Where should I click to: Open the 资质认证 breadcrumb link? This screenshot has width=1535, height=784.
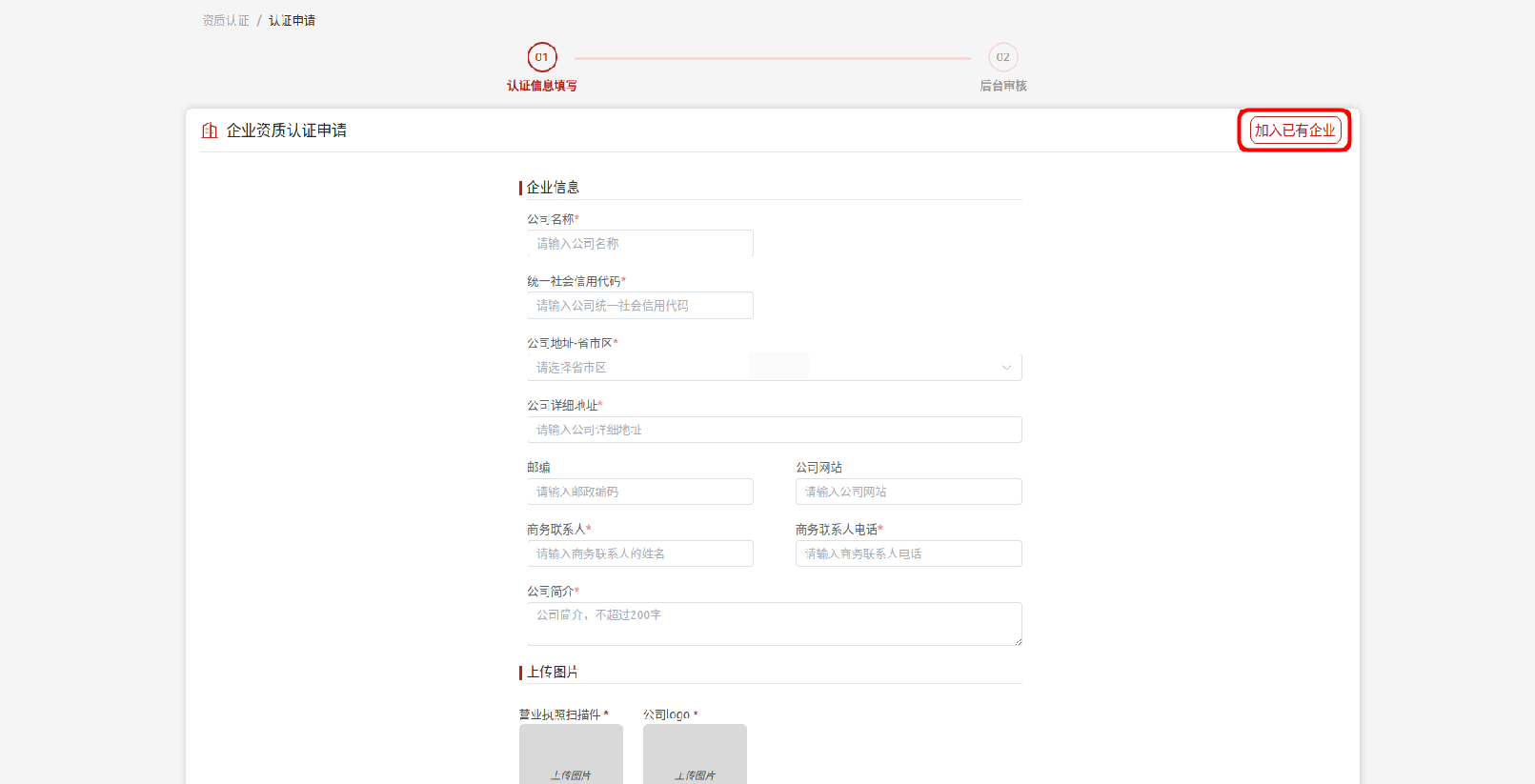[226, 20]
